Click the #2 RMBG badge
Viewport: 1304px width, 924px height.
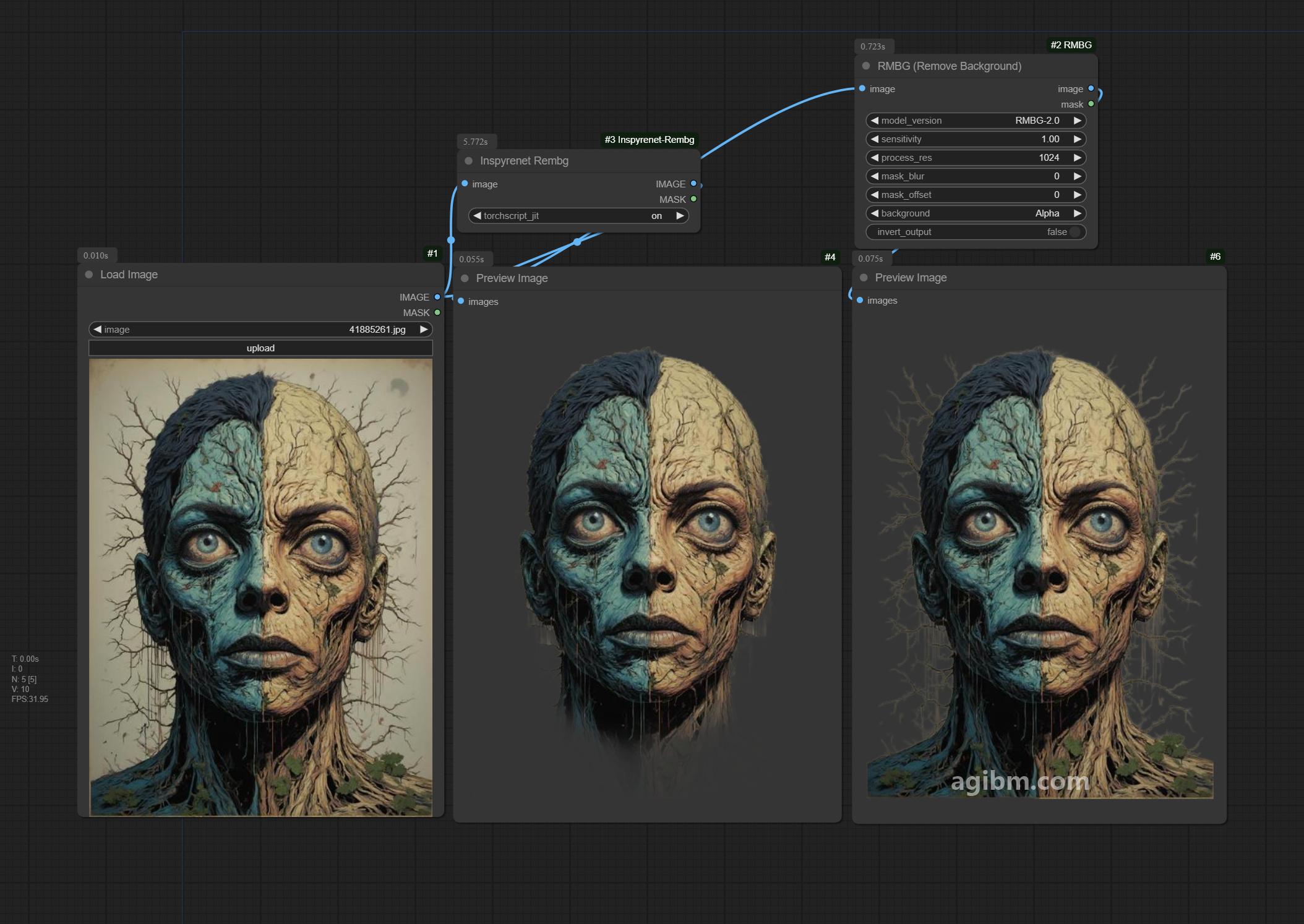(x=1071, y=45)
